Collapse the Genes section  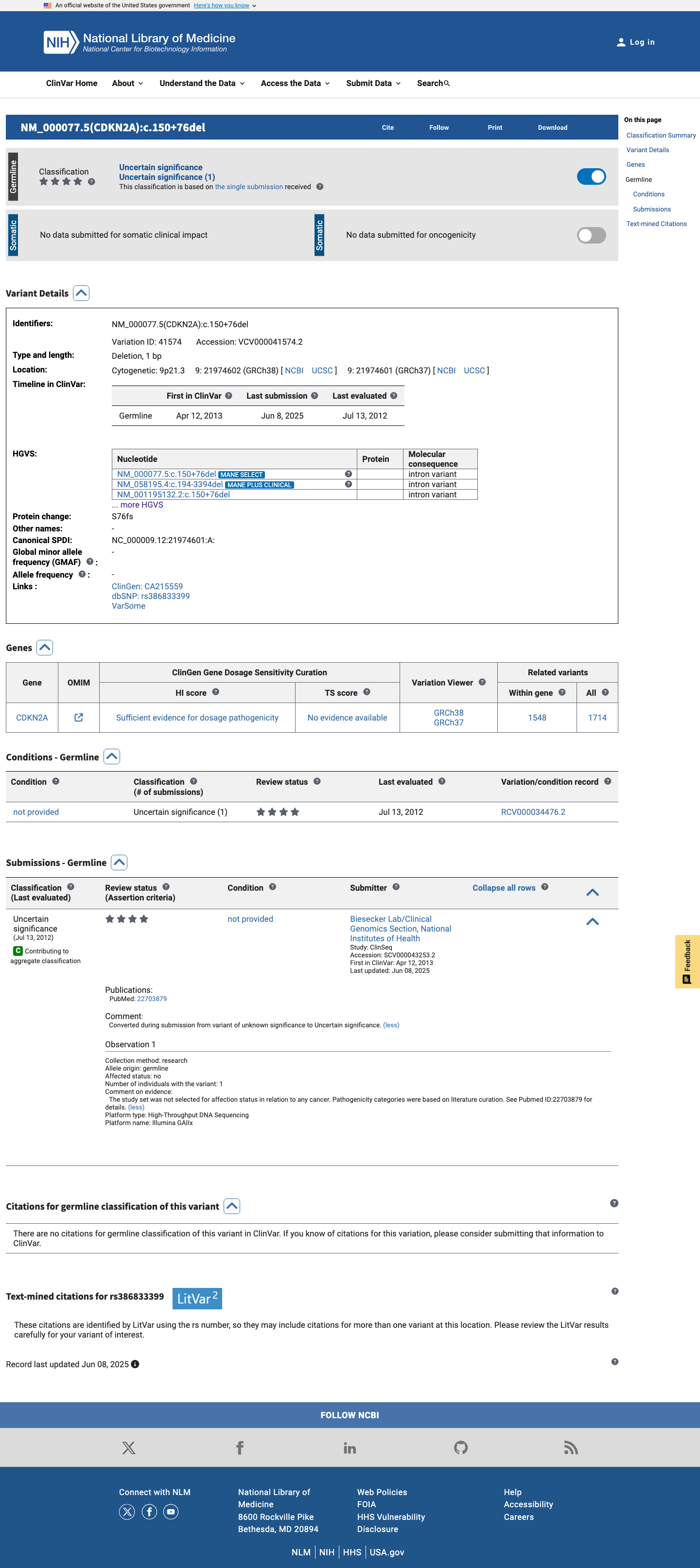[44, 648]
